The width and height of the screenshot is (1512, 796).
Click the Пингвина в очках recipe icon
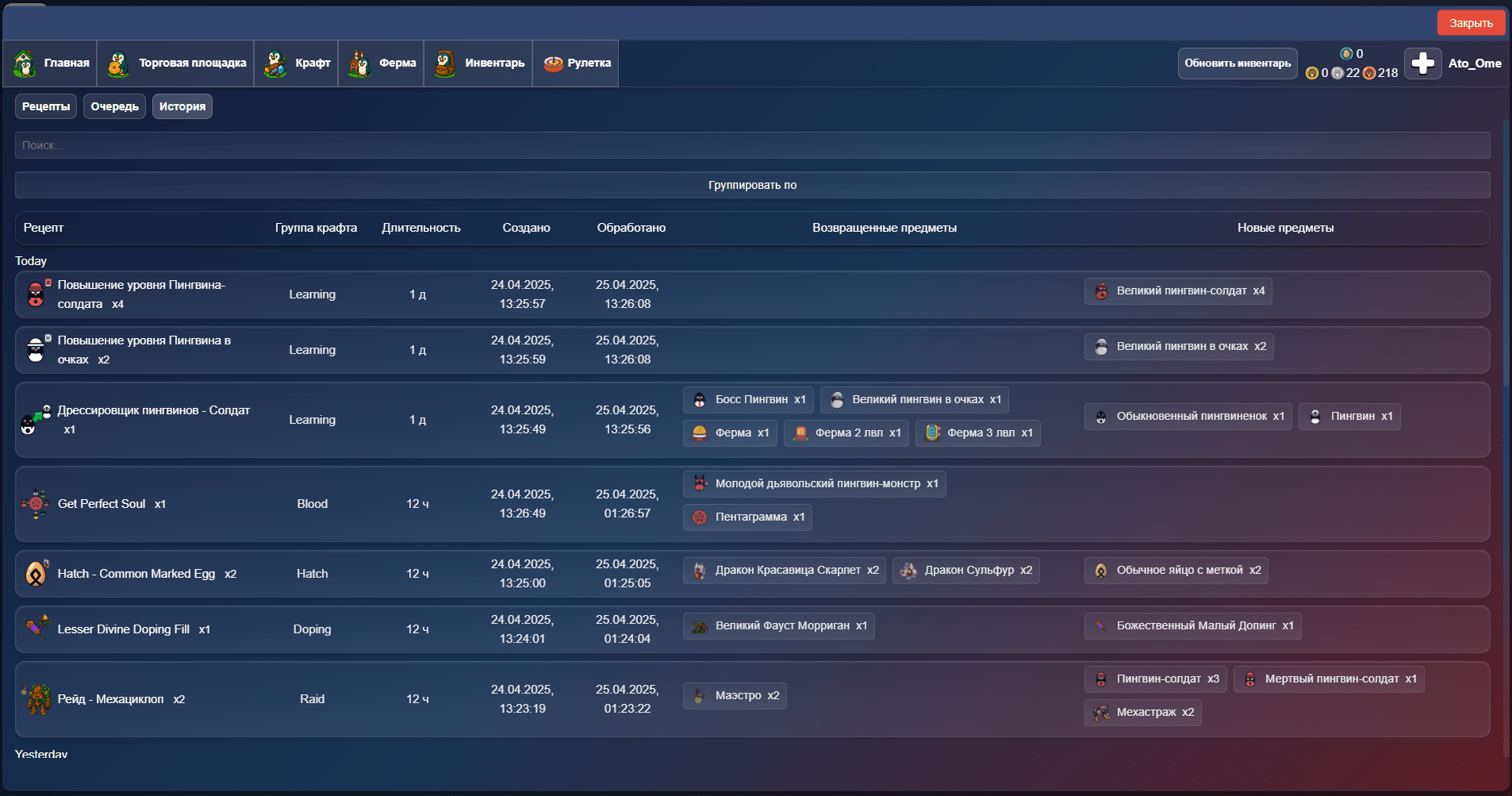[36, 350]
